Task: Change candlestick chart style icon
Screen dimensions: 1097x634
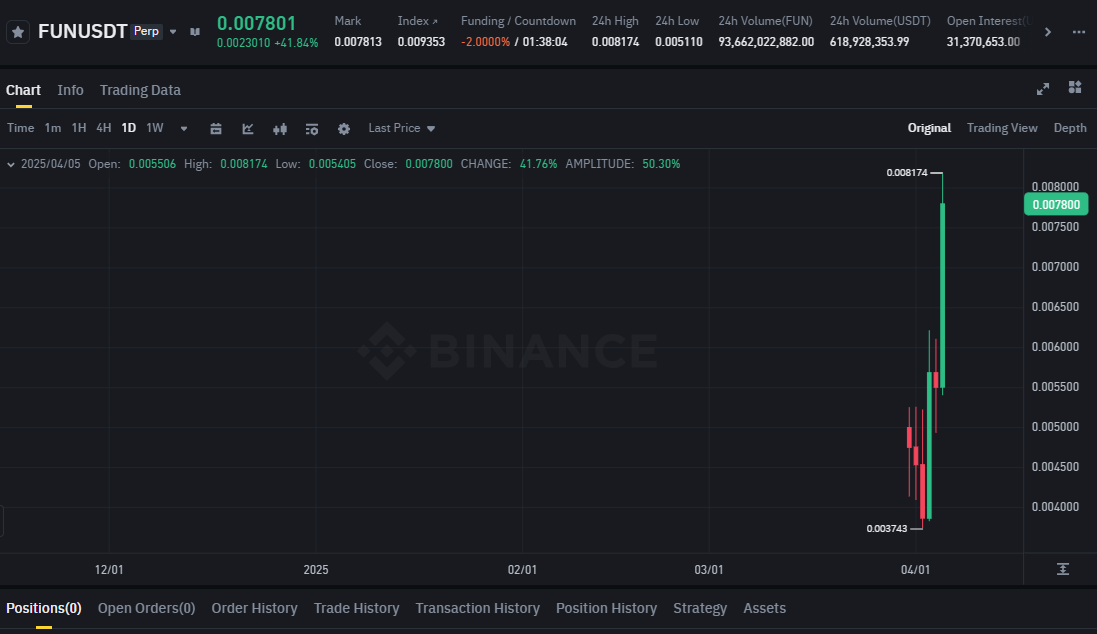Action: 280,129
